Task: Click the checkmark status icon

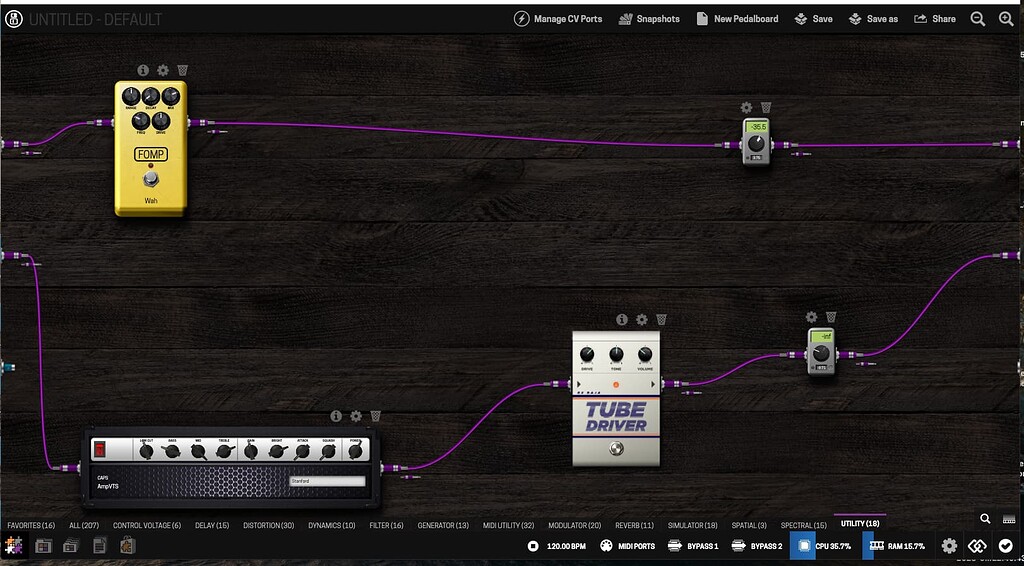Action: click(x=1006, y=546)
